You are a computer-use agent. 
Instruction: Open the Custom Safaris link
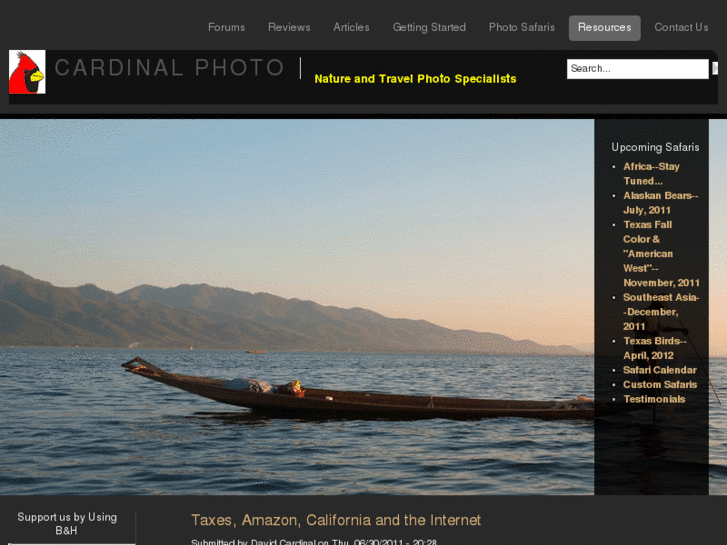coord(660,385)
